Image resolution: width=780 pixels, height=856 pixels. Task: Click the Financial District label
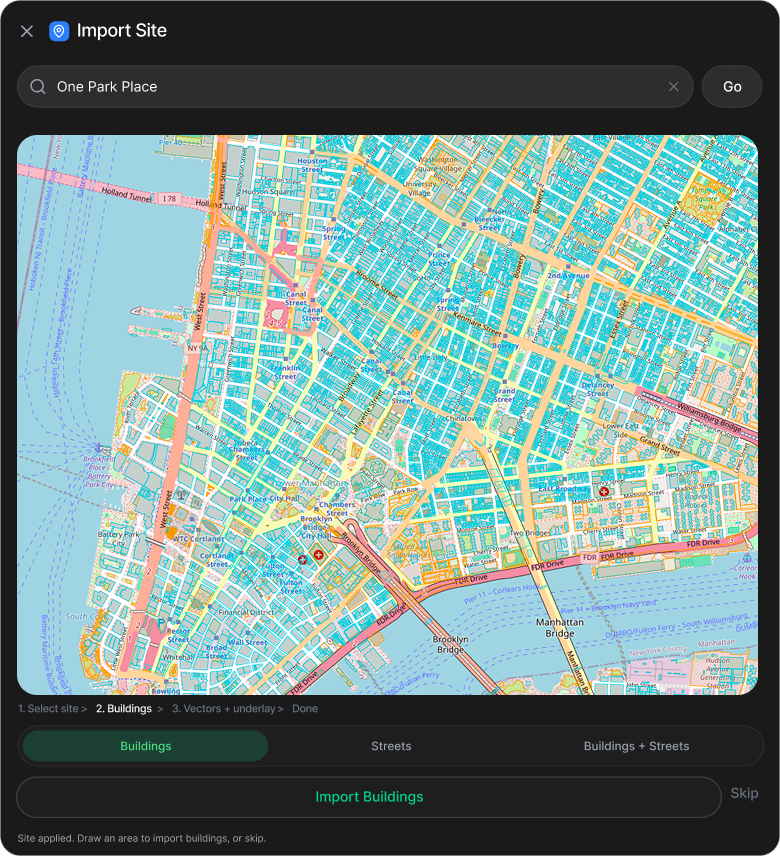246,613
